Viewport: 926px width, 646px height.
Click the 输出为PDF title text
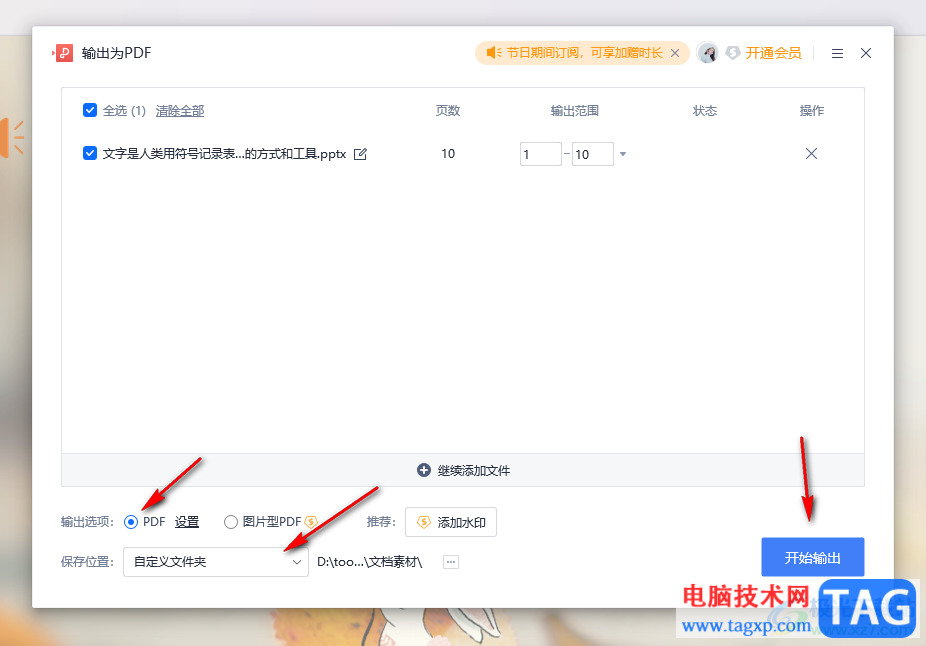[x=116, y=53]
